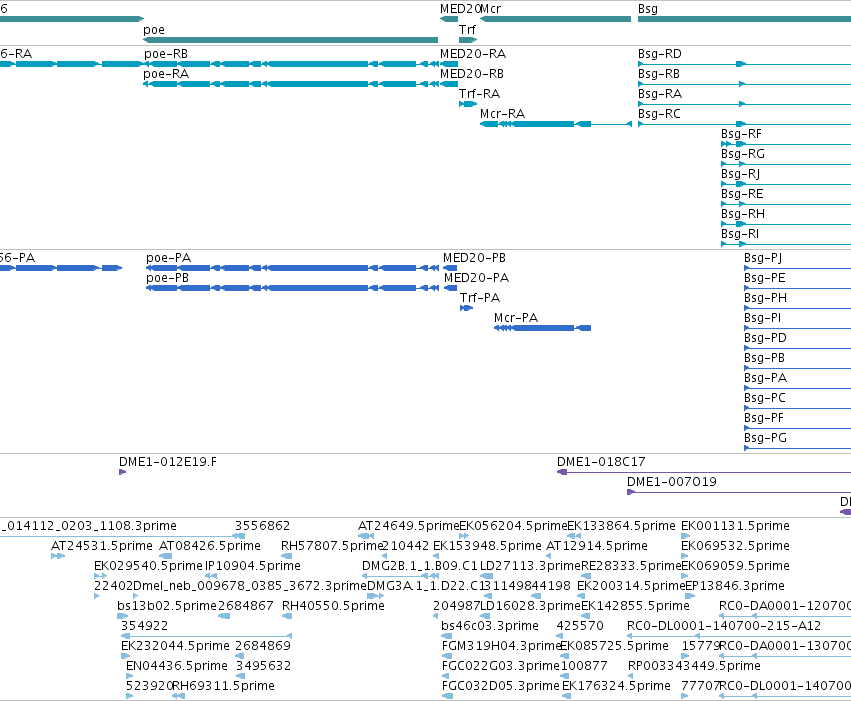The width and height of the screenshot is (851, 701).
Task: Open the Bsg-PC protein label
Action: pos(765,398)
